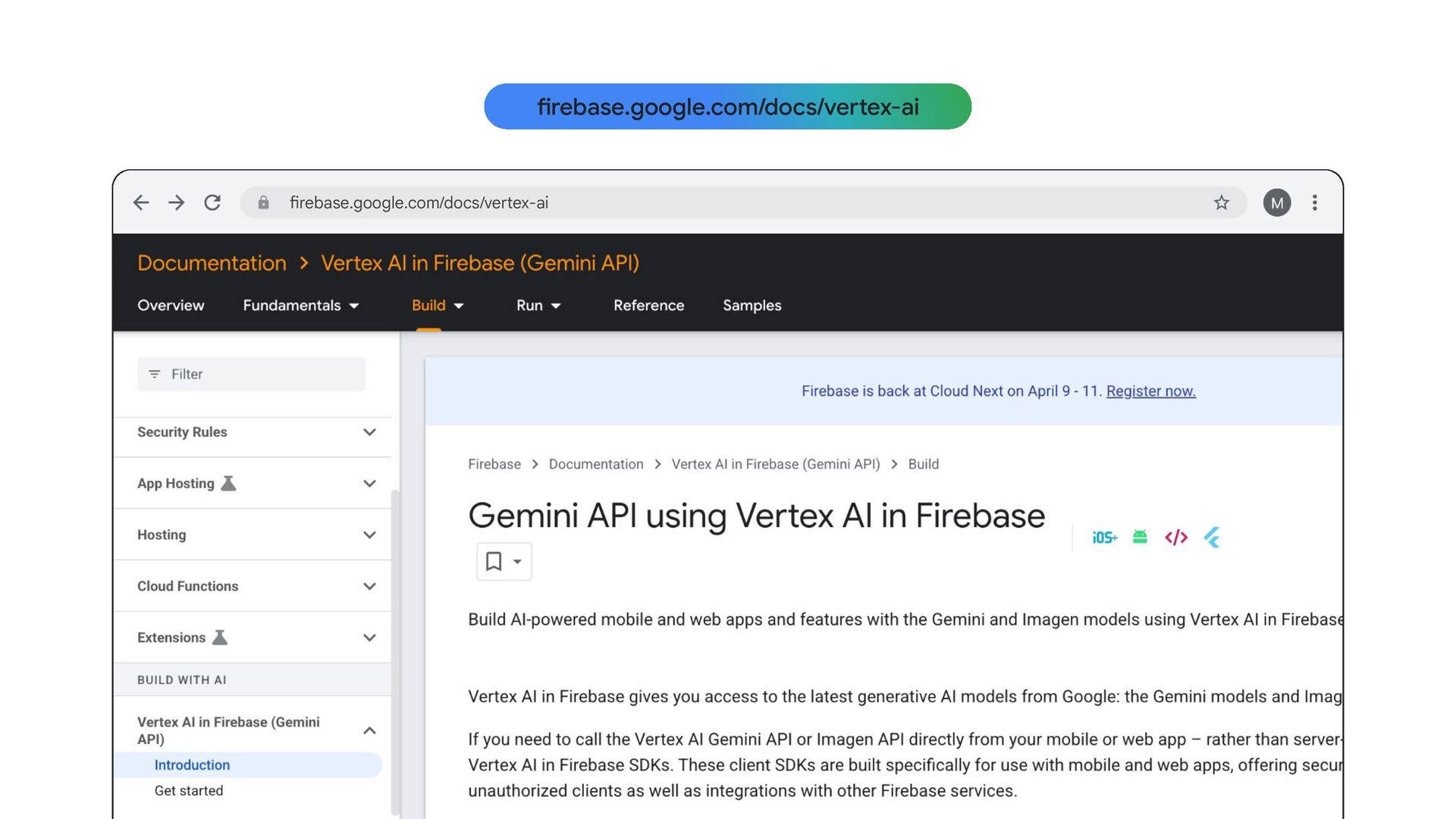Click the browser forward arrow
The height and width of the screenshot is (819, 1456).
[177, 202]
